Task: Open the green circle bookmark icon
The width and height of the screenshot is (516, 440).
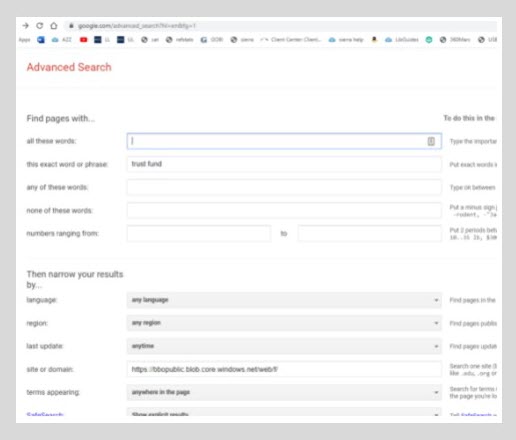Action: pos(429,40)
